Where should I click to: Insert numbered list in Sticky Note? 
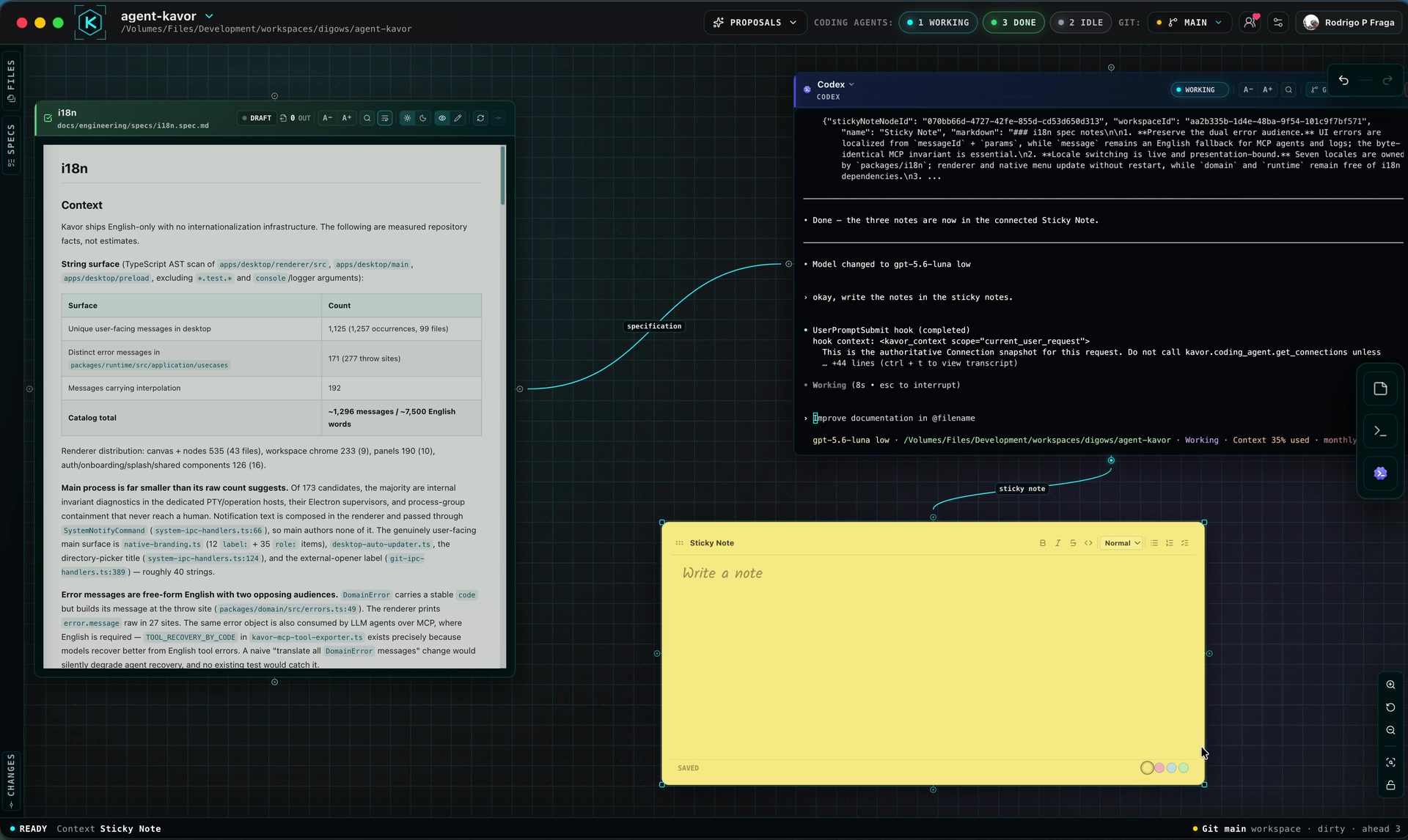(1170, 543)
